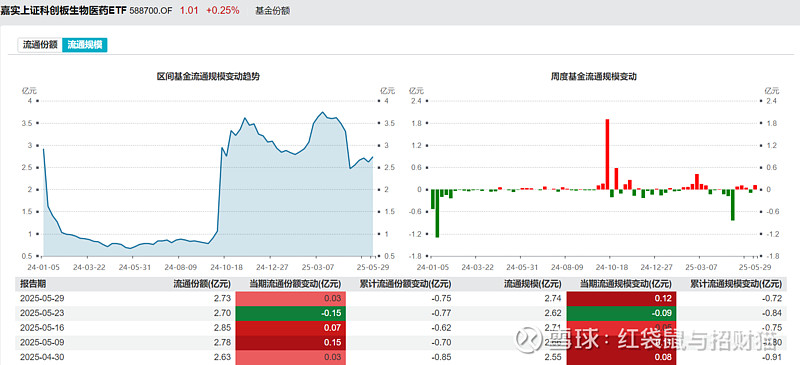Click the deepest green bar near 24-01-05

click(437, 213)
